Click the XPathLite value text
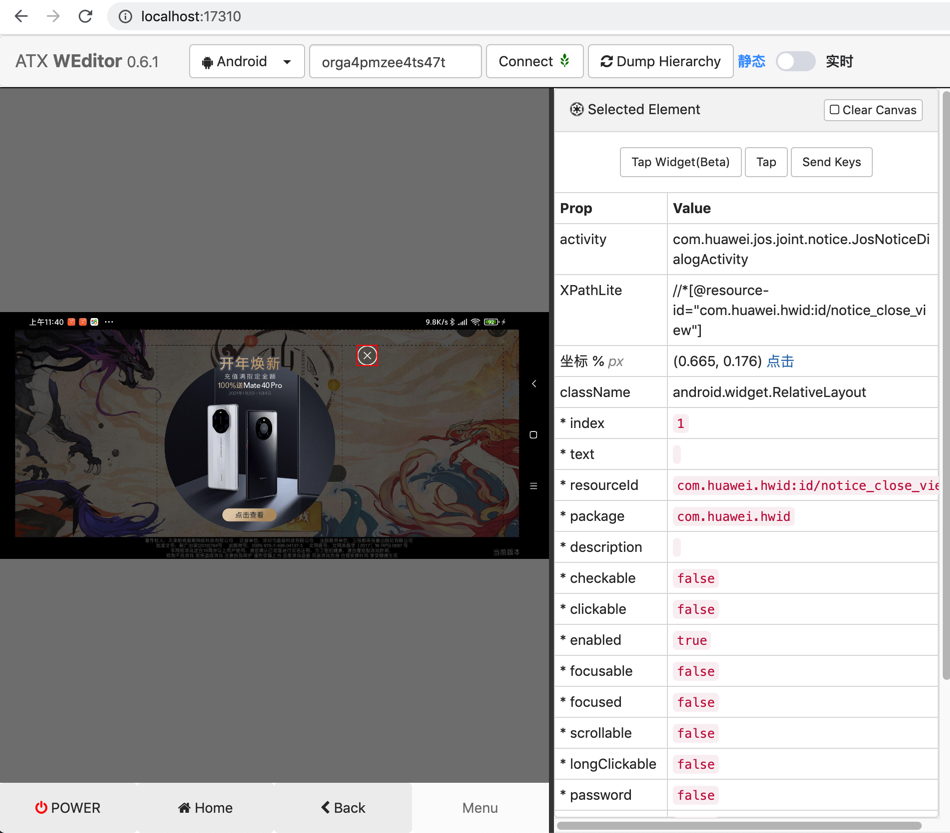Screen dimensions: 950x833 click(799, 310)
